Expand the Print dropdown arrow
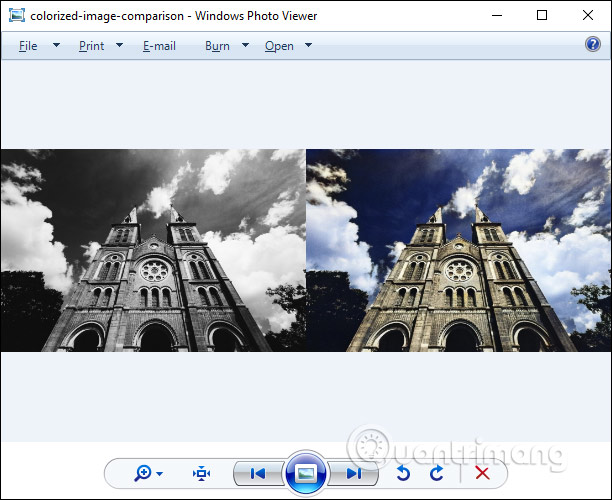This screenshot has height=500, width=612. point(119,45)
